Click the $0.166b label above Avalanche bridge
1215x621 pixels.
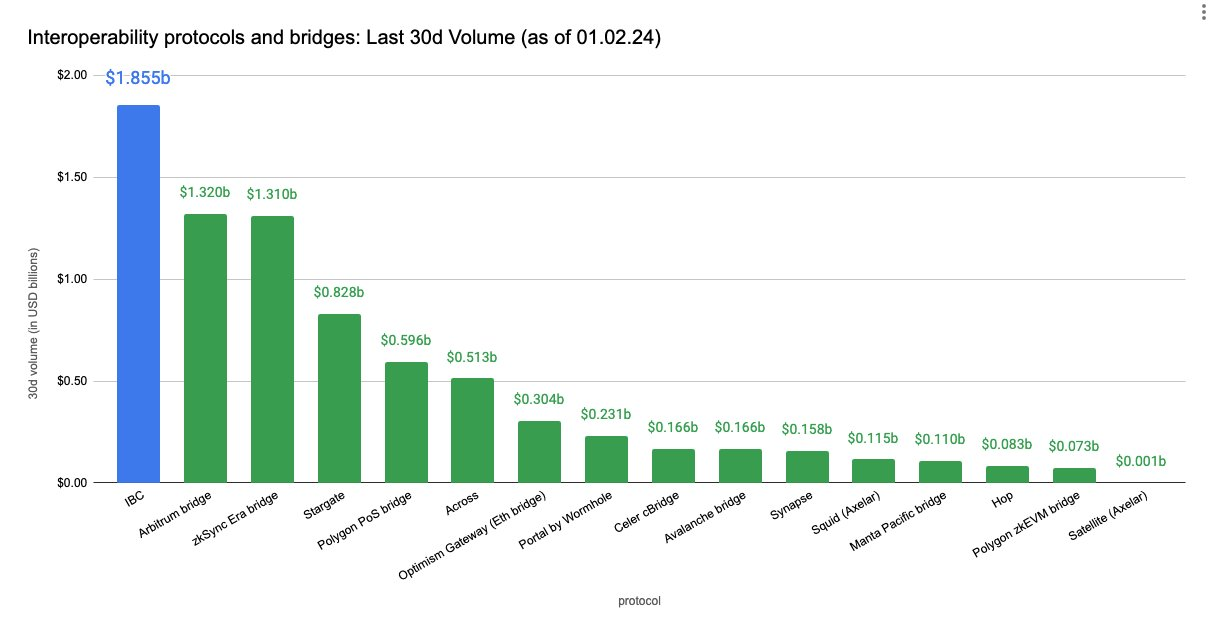pos(740,427)
